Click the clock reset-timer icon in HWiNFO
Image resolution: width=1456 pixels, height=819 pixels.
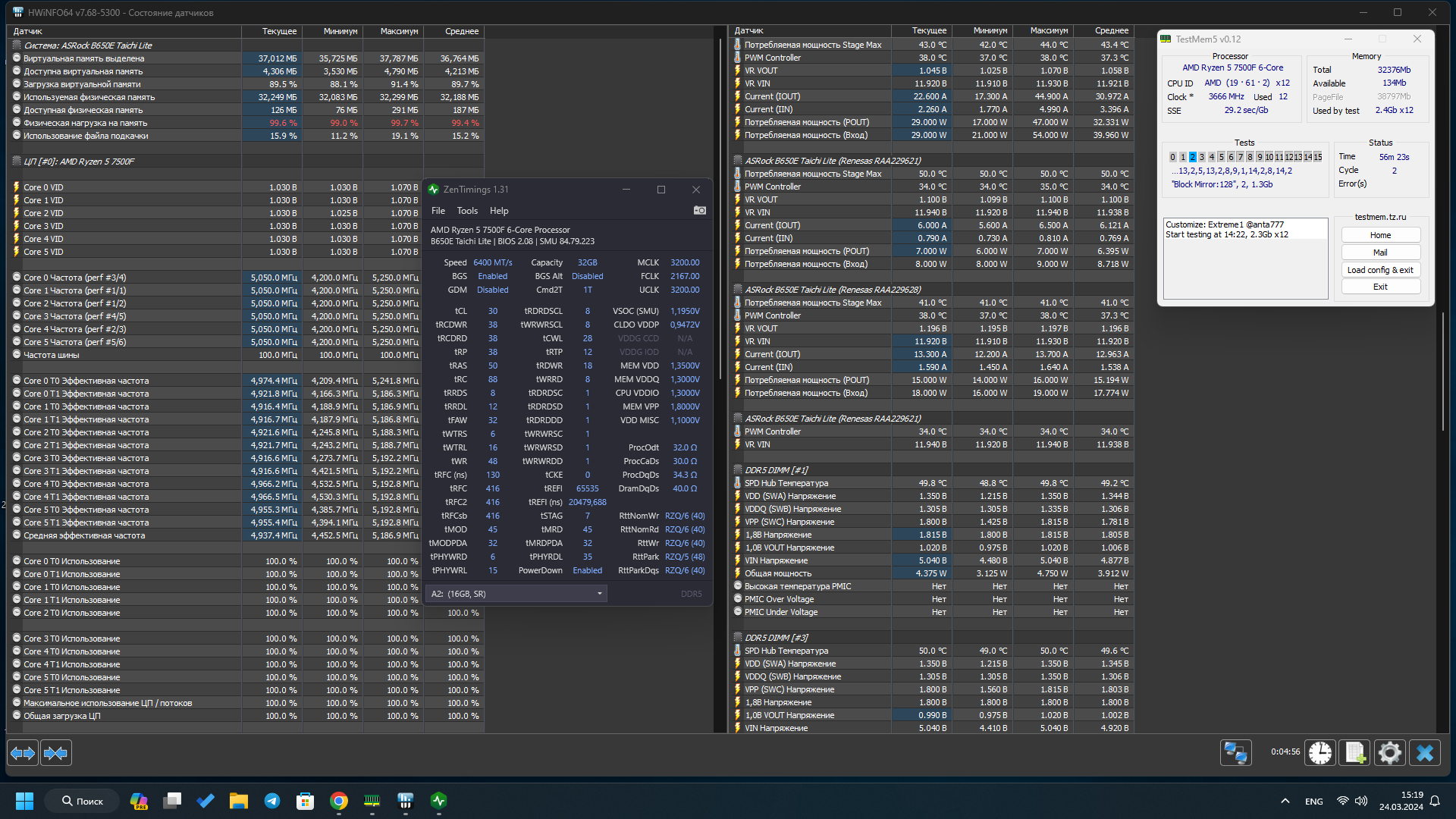[x=1320, y=753]
